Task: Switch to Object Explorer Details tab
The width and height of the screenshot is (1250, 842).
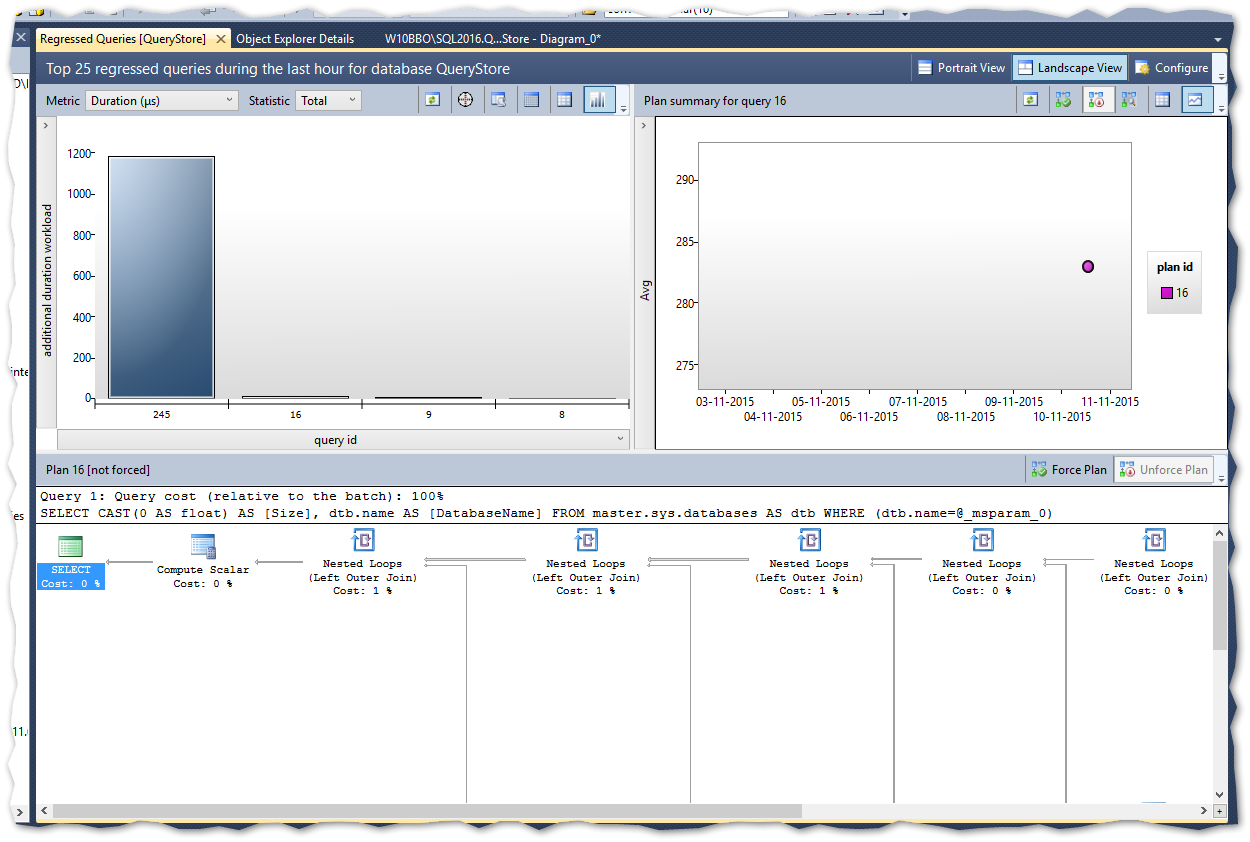Action: click(x=295, y=39)
